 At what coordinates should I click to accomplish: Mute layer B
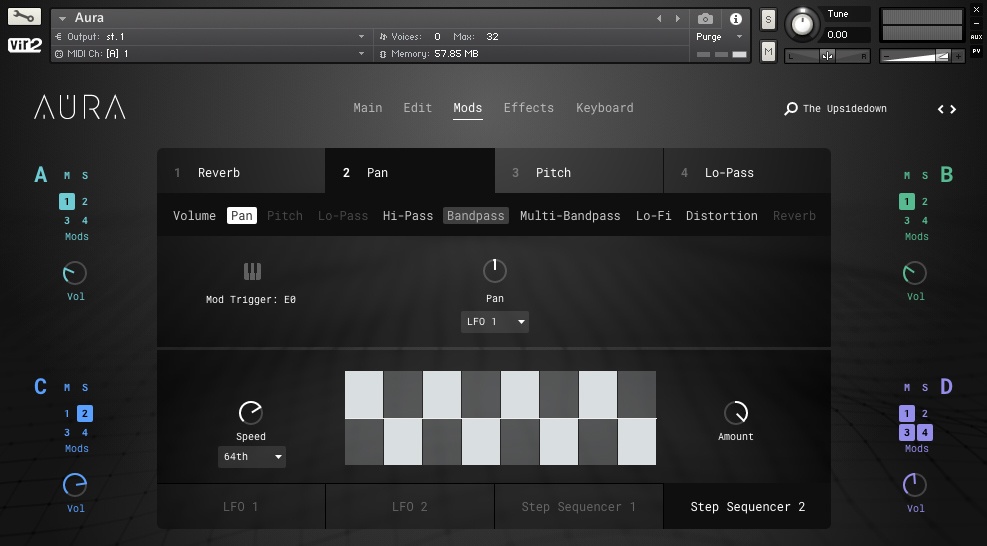[906, 176]
